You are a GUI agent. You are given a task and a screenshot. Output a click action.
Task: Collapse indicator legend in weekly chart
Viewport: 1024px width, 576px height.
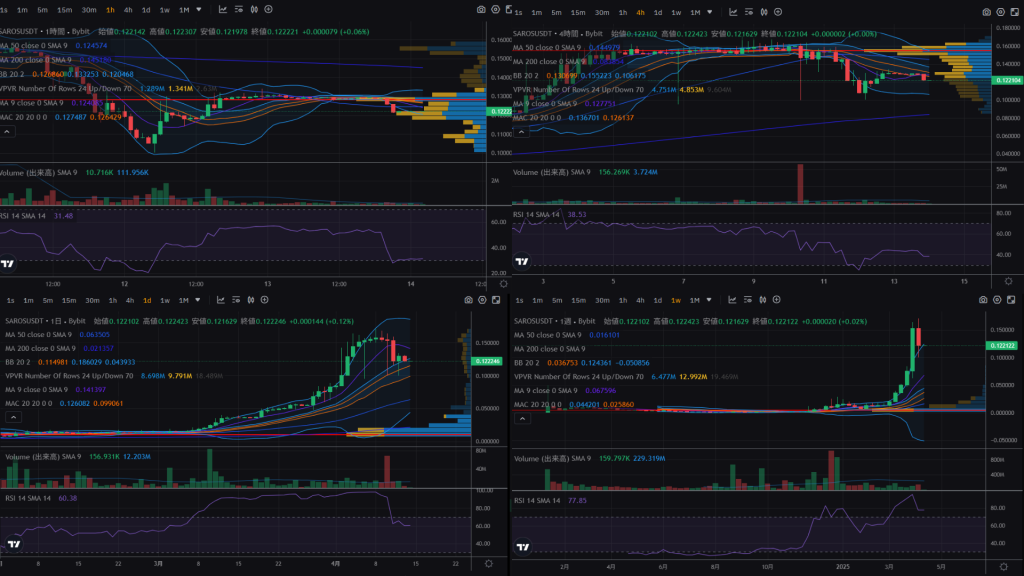pos(522,419)
